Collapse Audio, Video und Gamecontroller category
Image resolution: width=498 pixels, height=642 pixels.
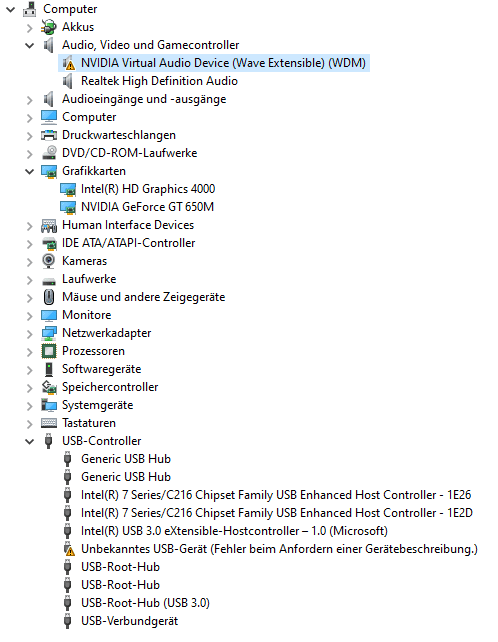[x=29, y=45]
